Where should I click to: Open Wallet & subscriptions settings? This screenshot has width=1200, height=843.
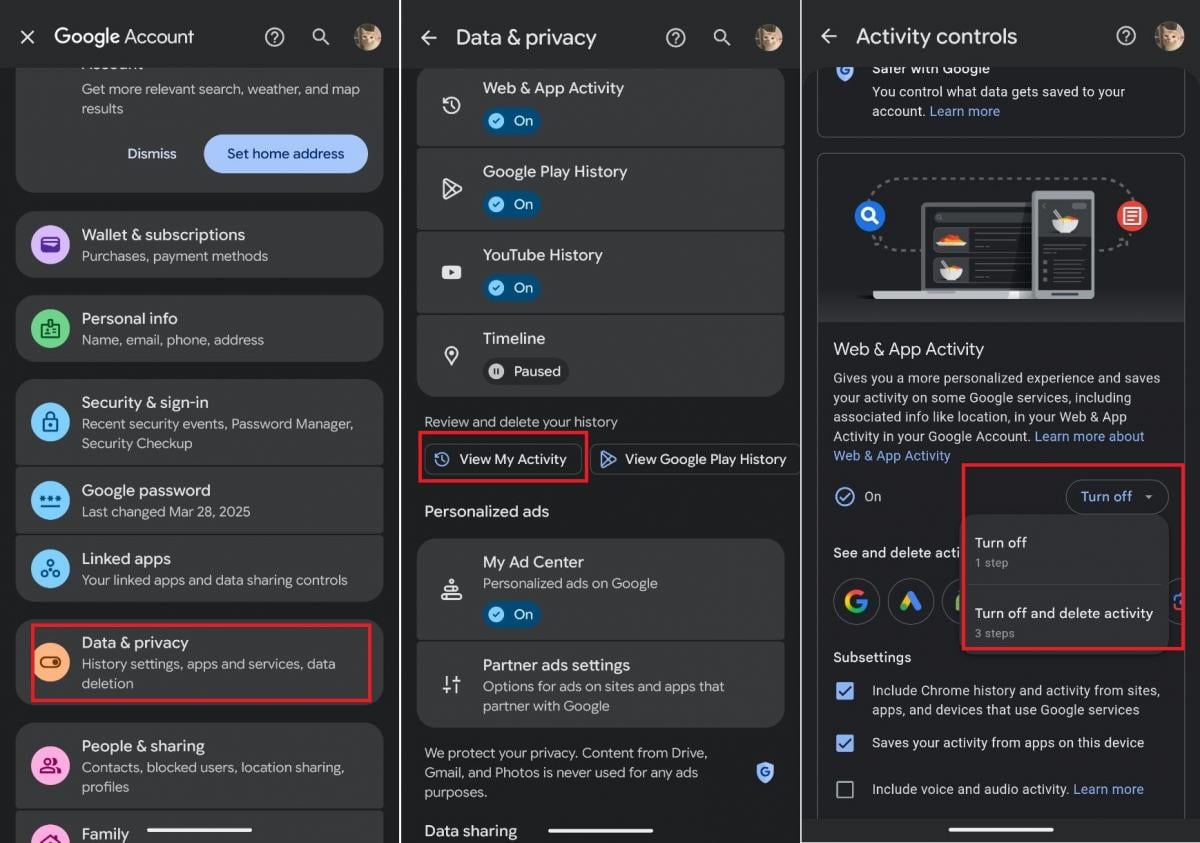click(200, 244)
